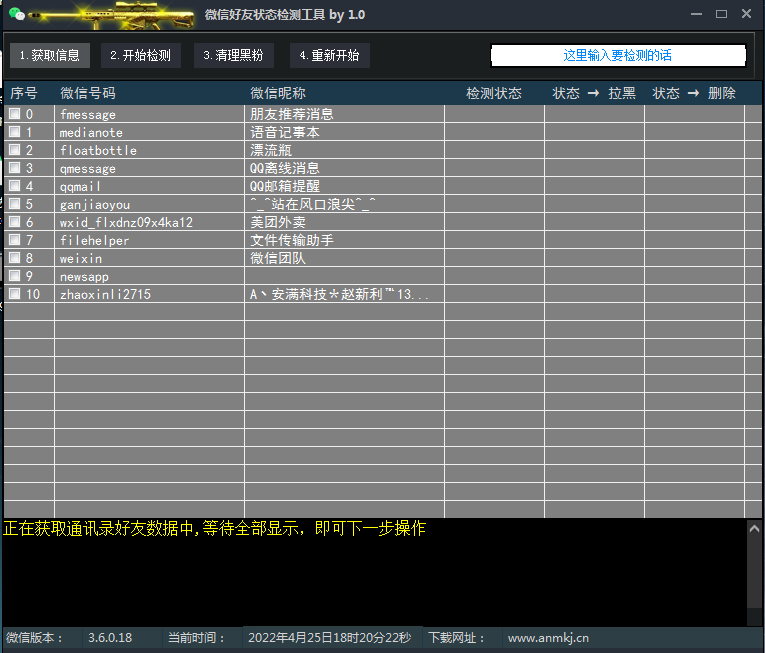Click the nickname QQ邮箱提醒
The height and width of the screenshot is (653, 765).
click(x=285, y=186)
